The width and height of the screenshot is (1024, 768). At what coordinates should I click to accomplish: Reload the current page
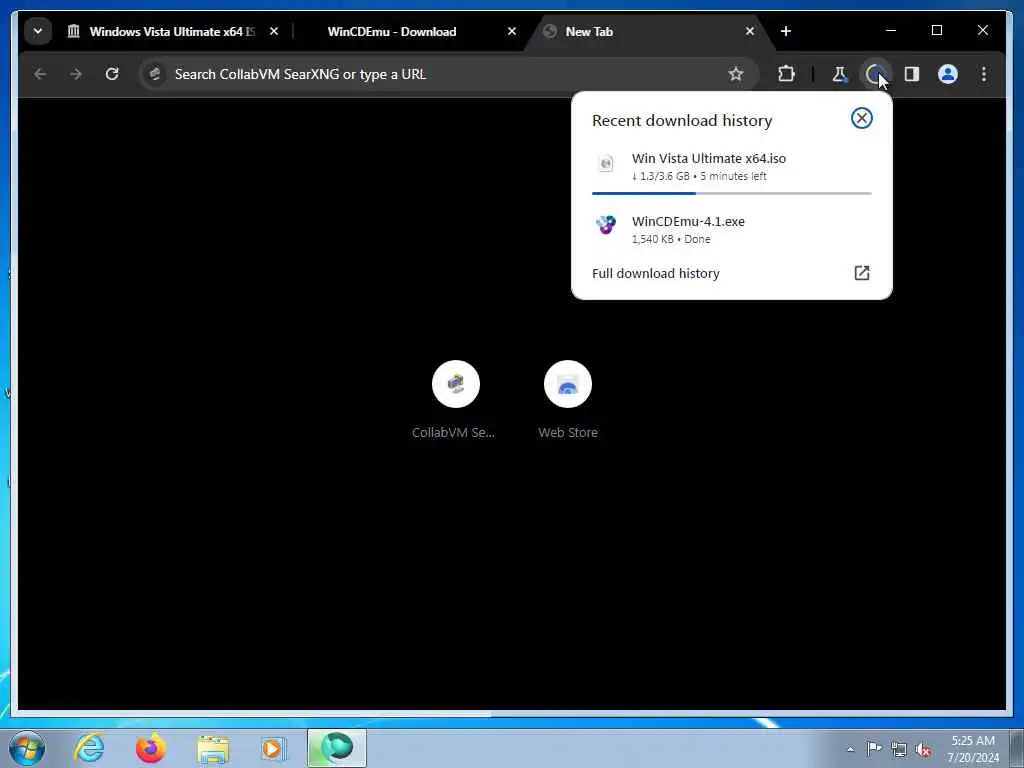112,74
